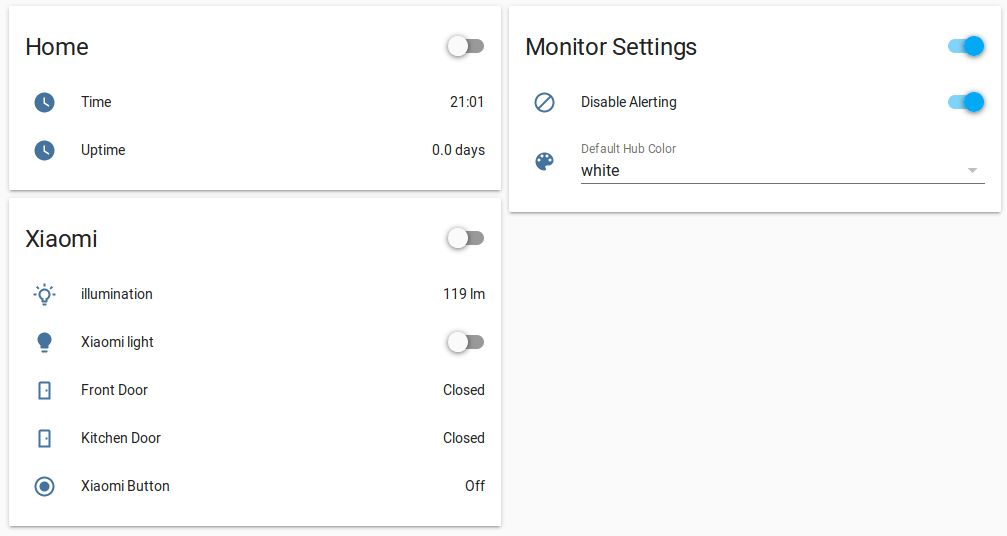Screen dimensions: 1007x536
Task: Click the Kitchen Door door icon
Action: coord(44,438)
